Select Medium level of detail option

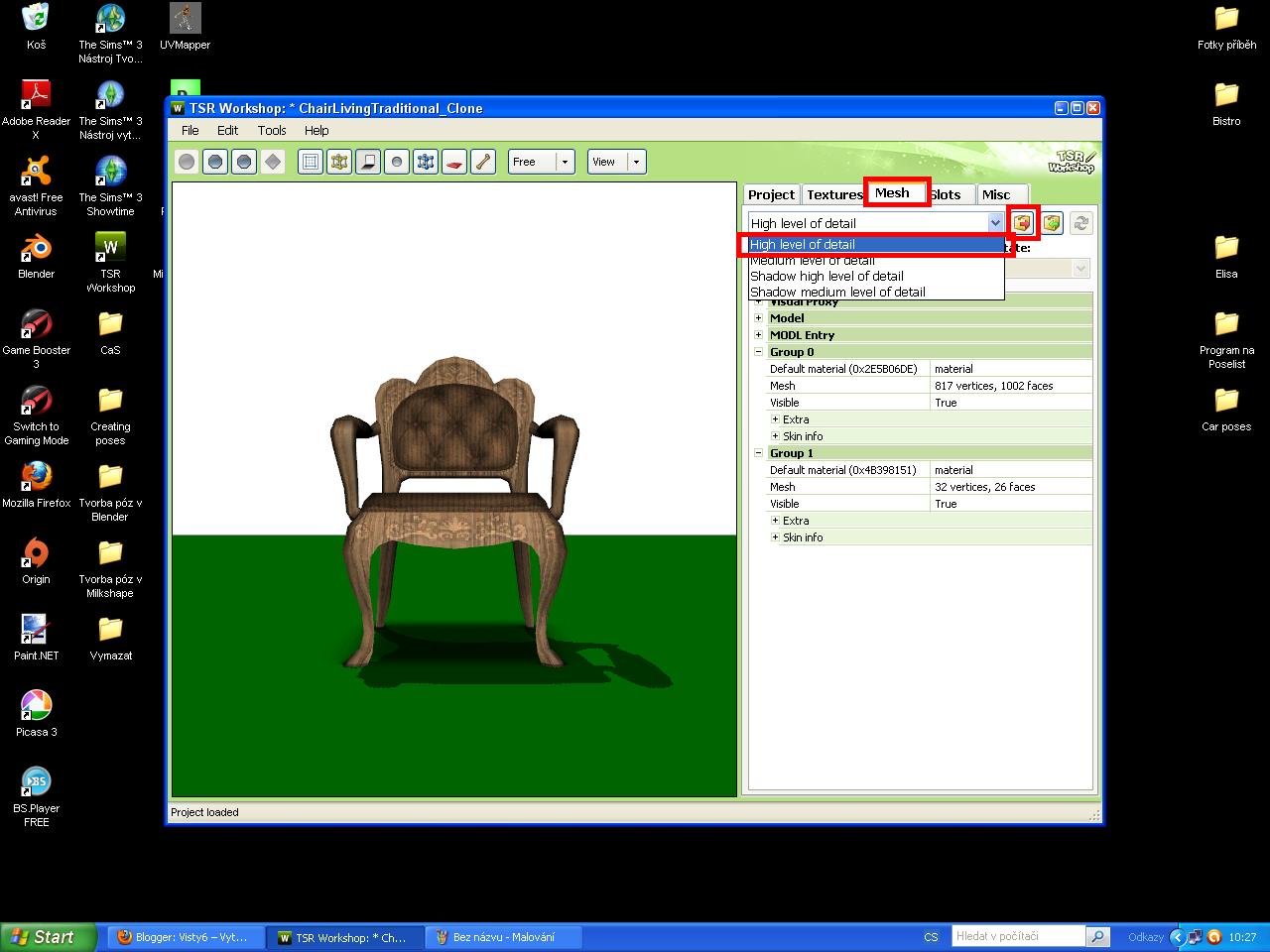pos(876,260)
